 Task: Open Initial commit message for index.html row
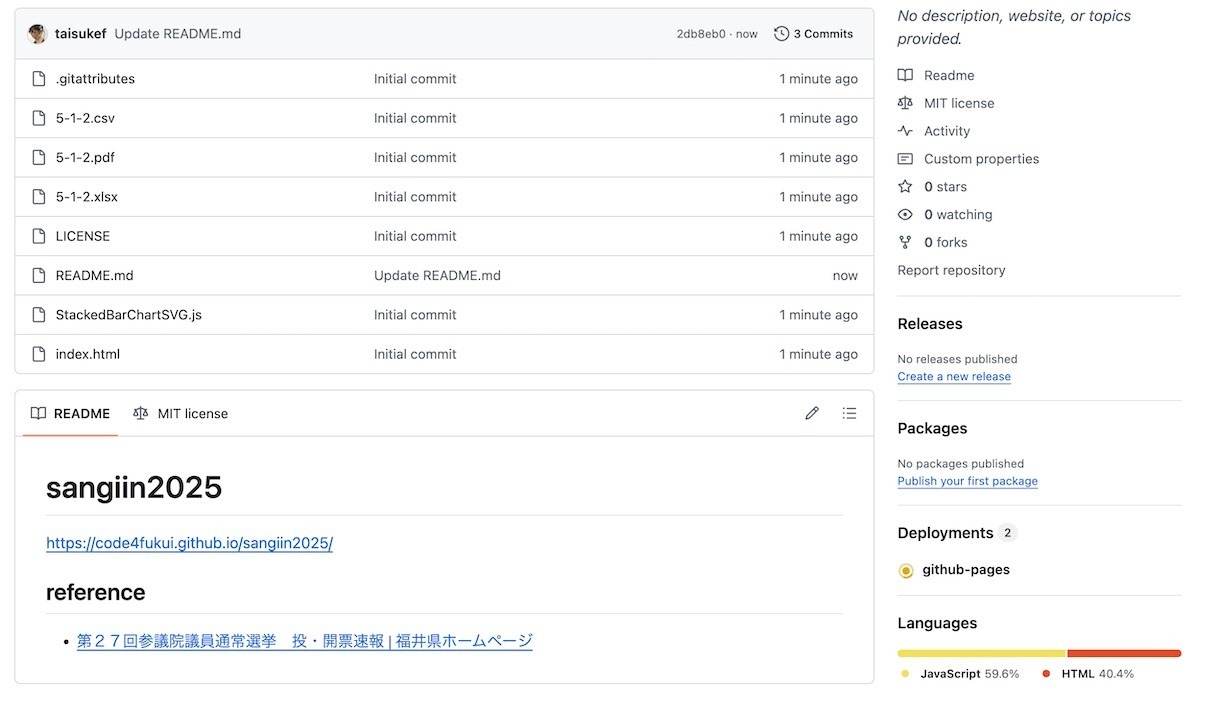pyautogui.click(x=415, y=354)
